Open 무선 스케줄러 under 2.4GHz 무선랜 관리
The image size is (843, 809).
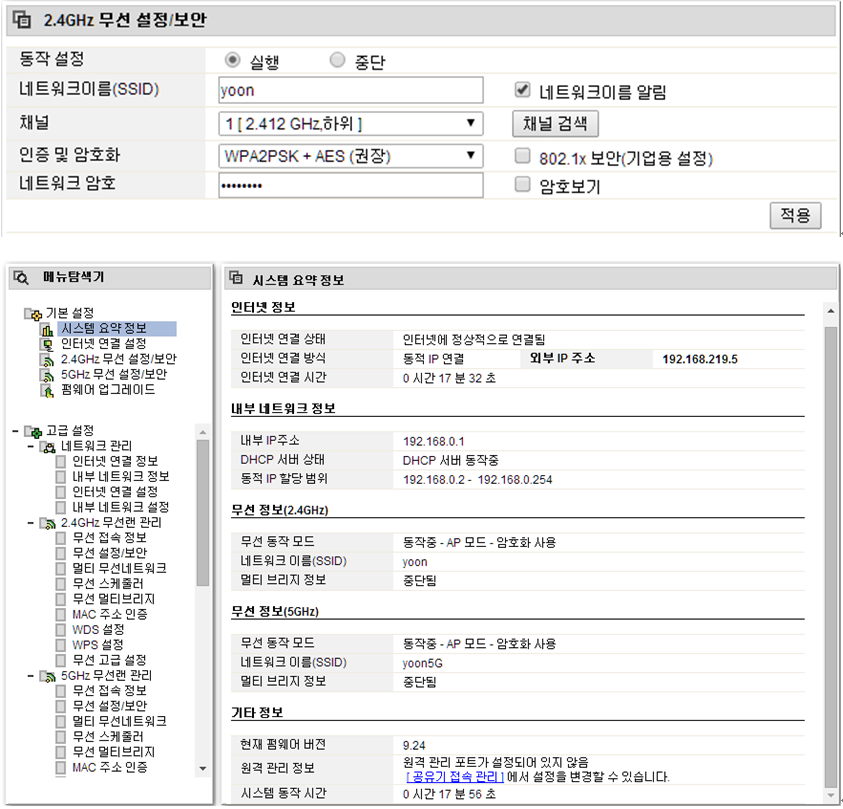pyautogui.click(x=108, y=583)
